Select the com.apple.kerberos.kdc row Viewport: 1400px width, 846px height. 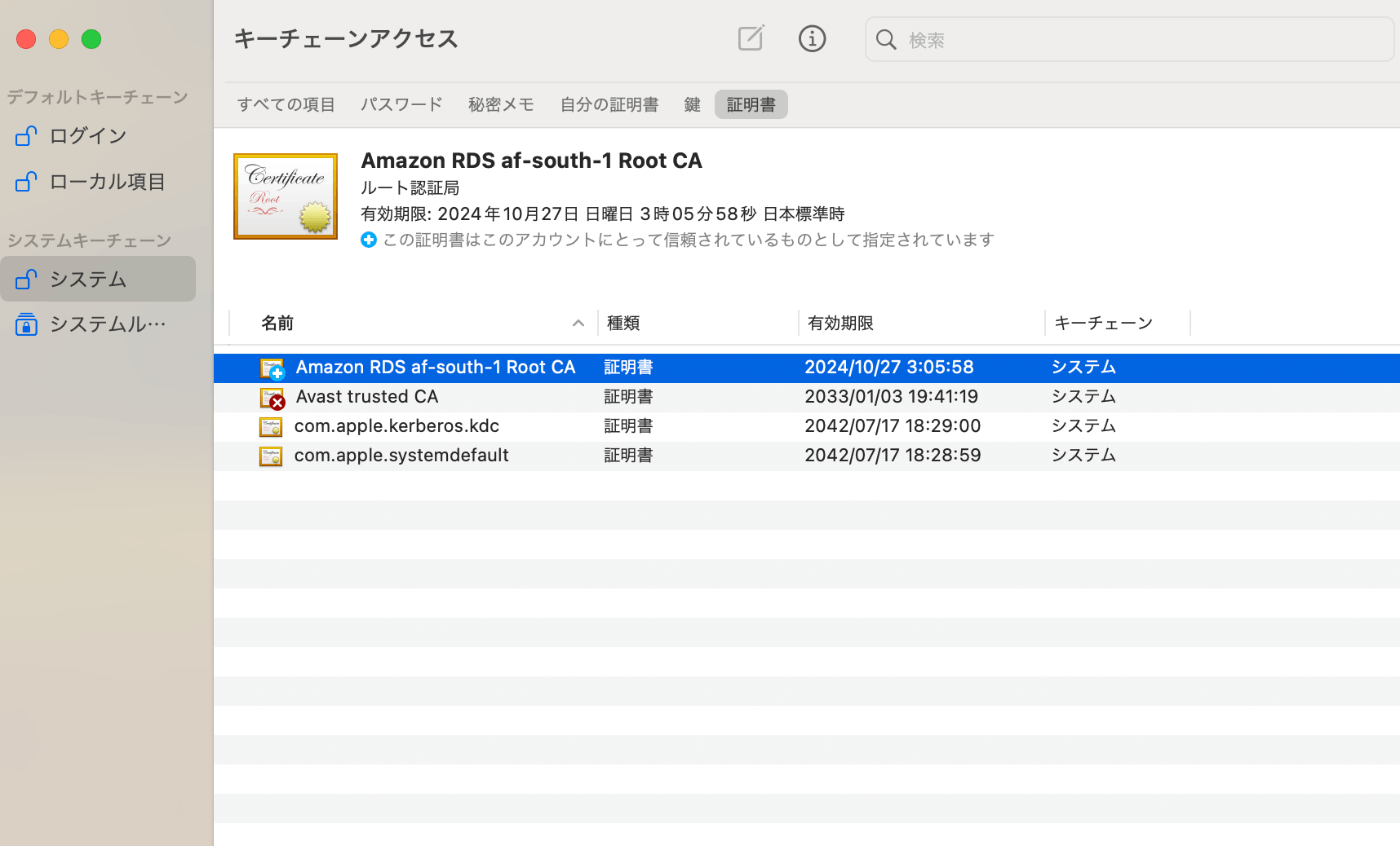(x=807, y=426)
